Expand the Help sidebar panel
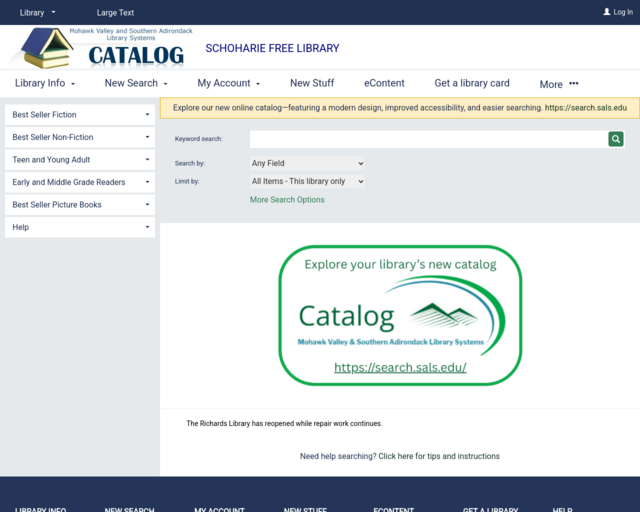640x512 pixels. pos(80,227)
